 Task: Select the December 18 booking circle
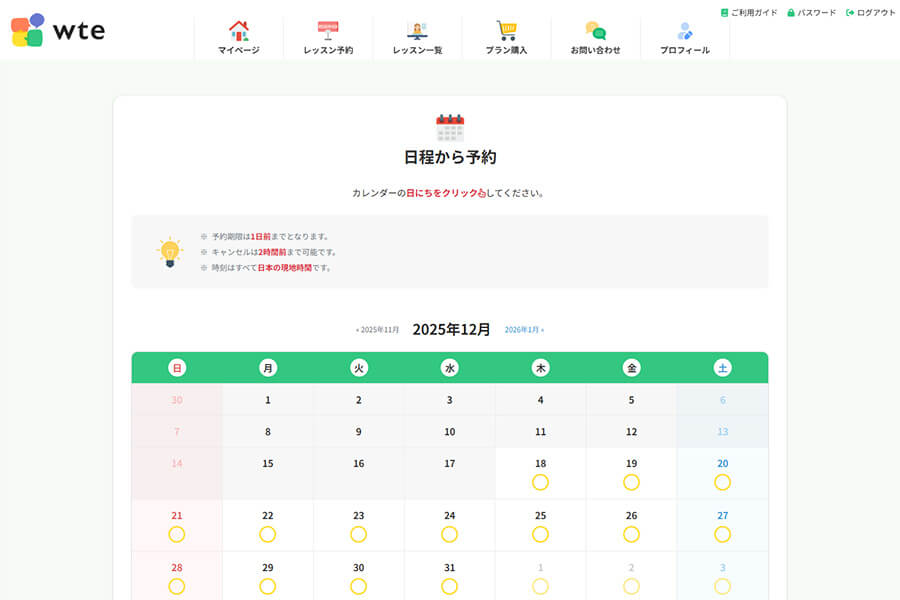[540, 483]
